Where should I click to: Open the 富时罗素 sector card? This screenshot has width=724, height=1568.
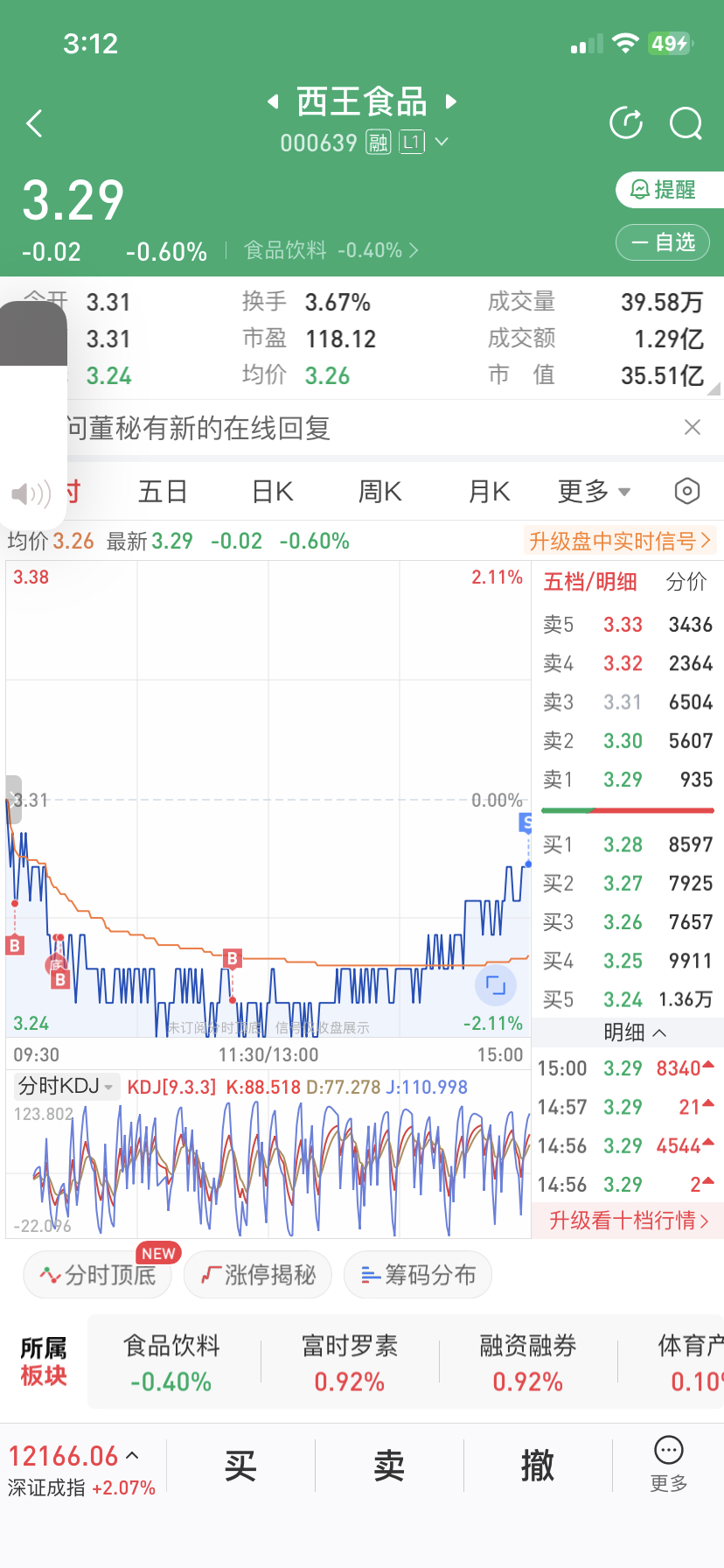(350, 1363)
